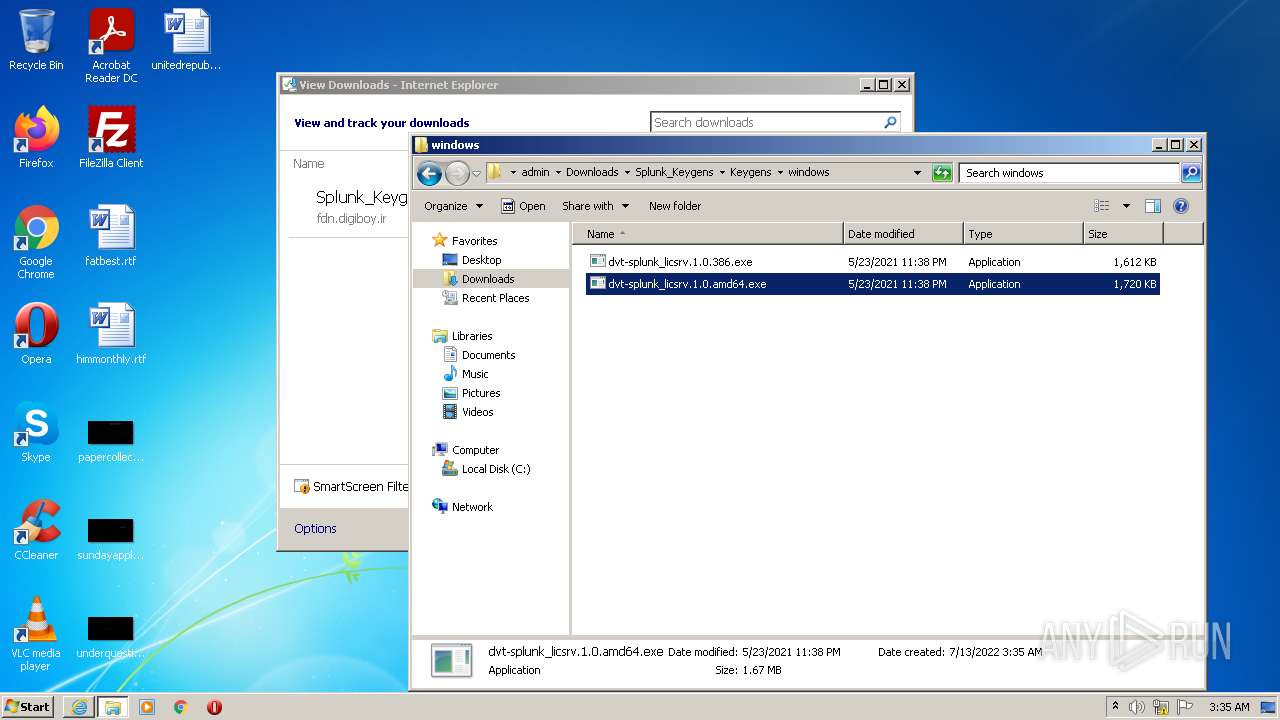Image resolution: width=1280 pixels, height=720 pixels.
Task: Open VLC media player desktop shortcut
Action: (36, 634)
